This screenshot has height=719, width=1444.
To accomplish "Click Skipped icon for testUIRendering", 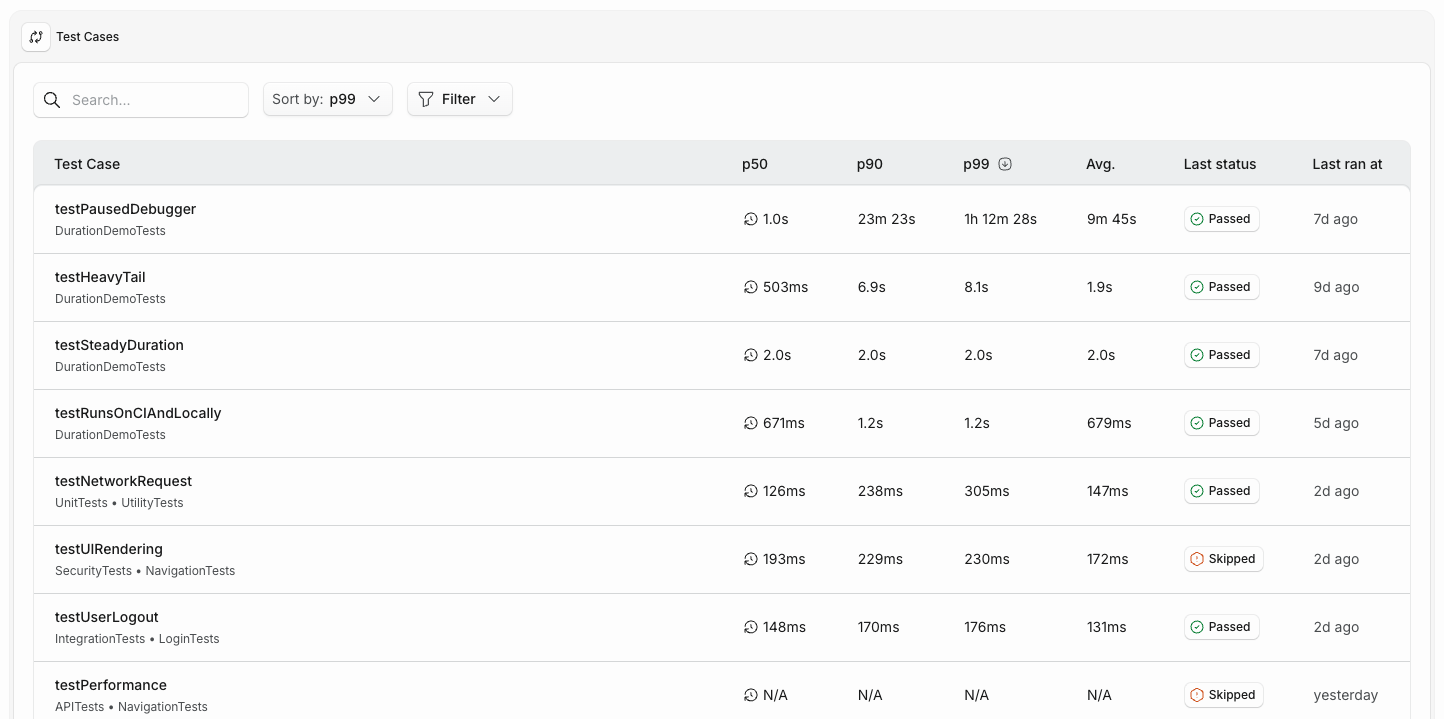I will tap(1197, 559).
